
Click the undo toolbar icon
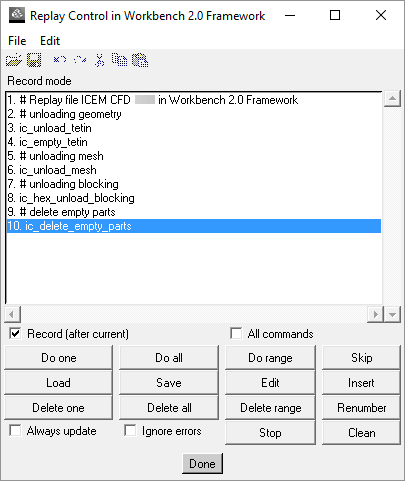(x=60, y=60)
